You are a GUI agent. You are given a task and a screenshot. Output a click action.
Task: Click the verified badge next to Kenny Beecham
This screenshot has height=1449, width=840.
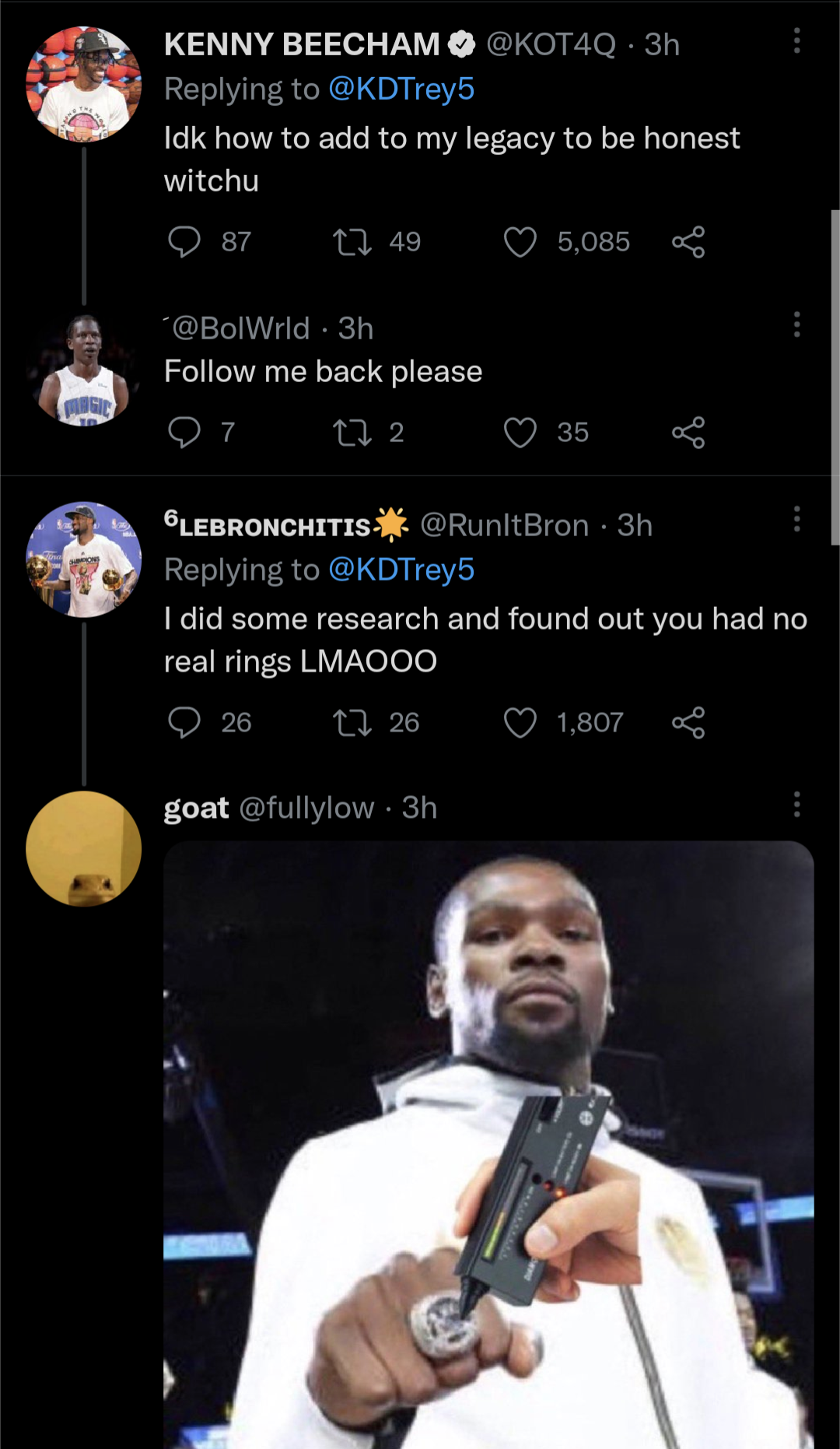[460, 44]
